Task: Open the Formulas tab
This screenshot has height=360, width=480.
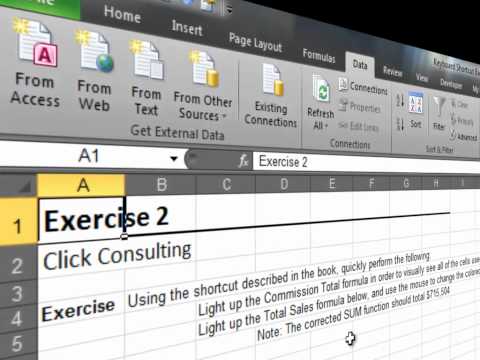Action: tap(319, 56)
